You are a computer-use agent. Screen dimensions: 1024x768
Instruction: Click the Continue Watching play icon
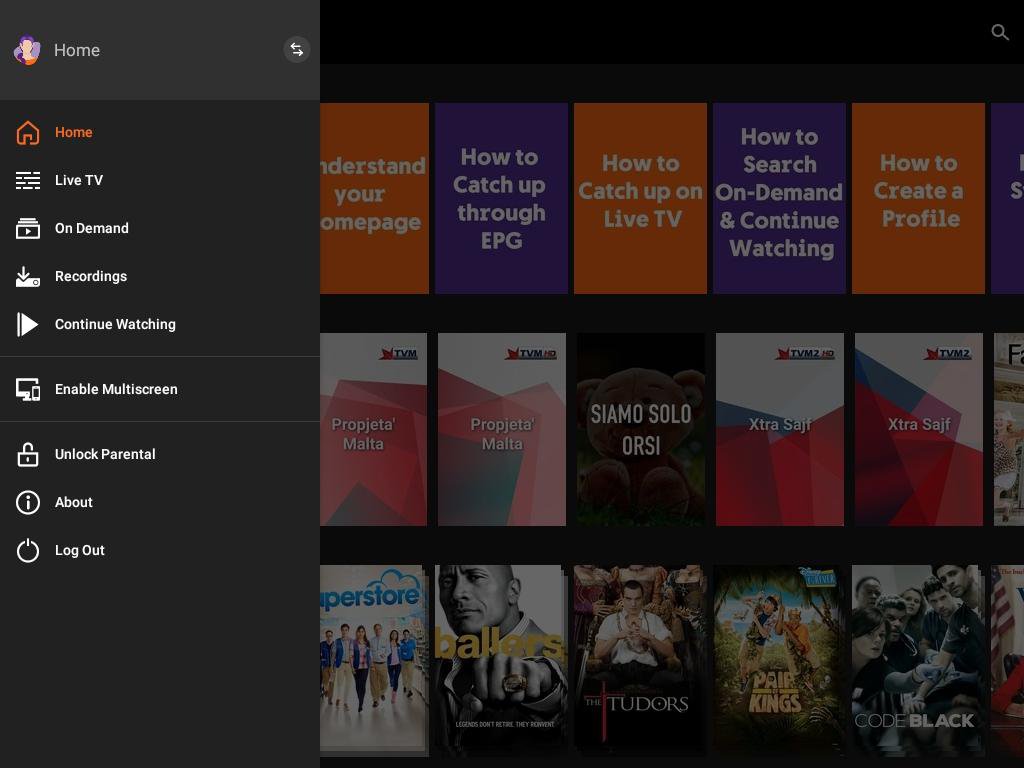tap(27, 325)
